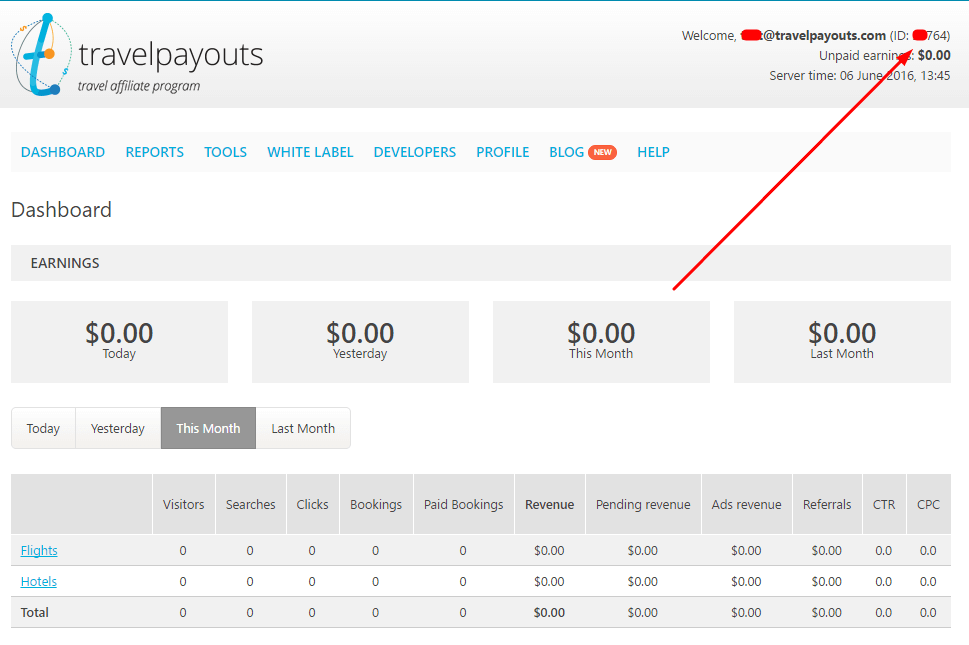Image resolution: width=969 pixels, height=645 pixels.
Task: Click the Server time text
Action: click(860, 75)
